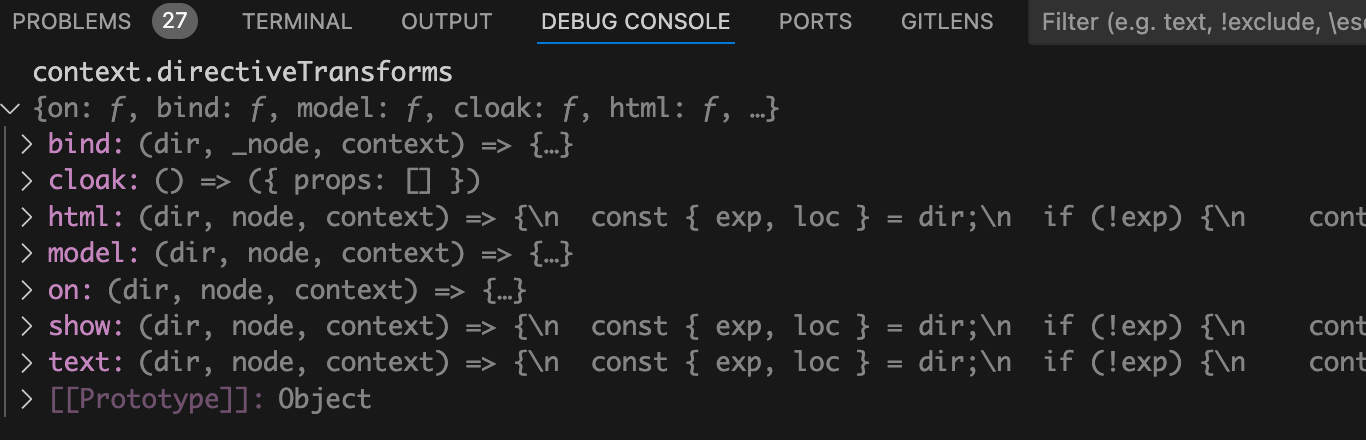Click the context.directiveTransforms expression line
Viewport: 1366px width, 440px height.
[x=242, y=72]
